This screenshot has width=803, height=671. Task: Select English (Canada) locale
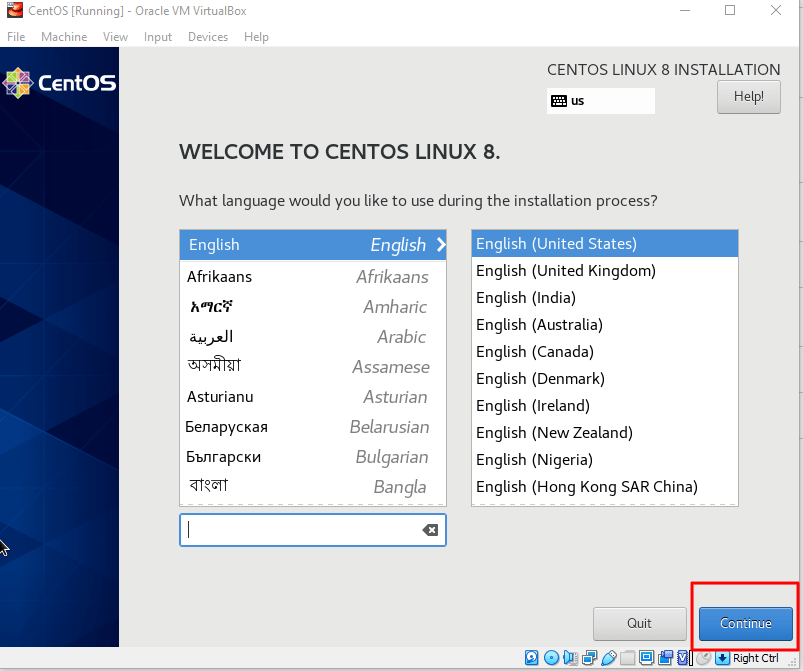tap(605, 352)
